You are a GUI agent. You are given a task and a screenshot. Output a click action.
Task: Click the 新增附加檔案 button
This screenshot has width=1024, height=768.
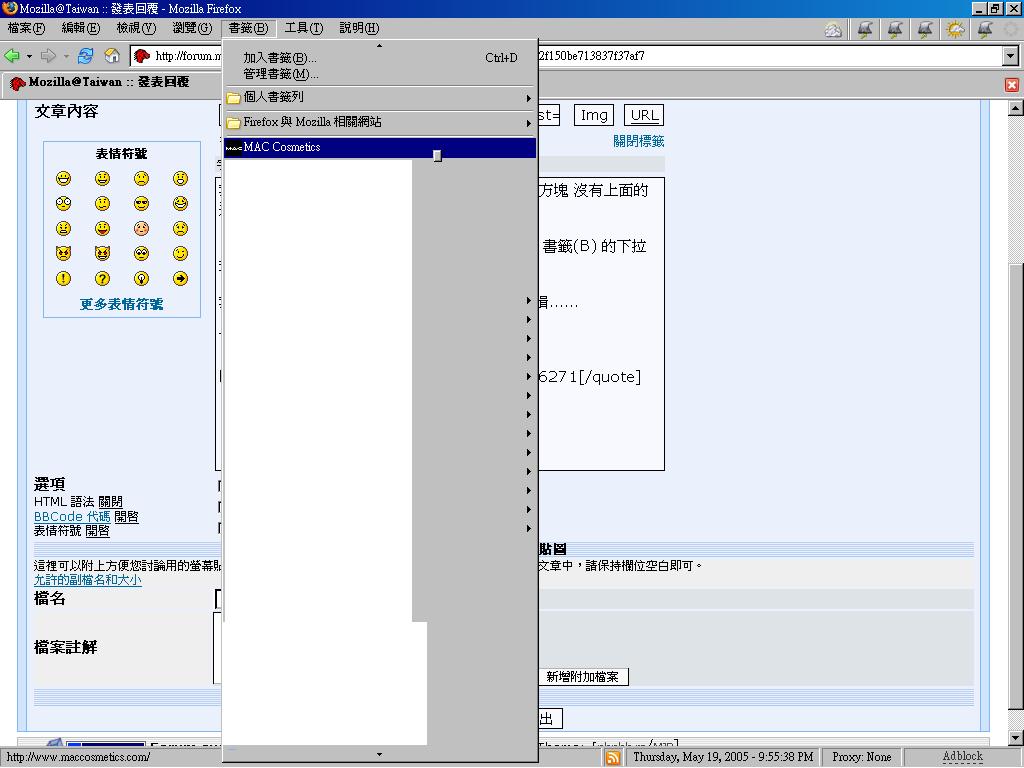pos(583,677)
